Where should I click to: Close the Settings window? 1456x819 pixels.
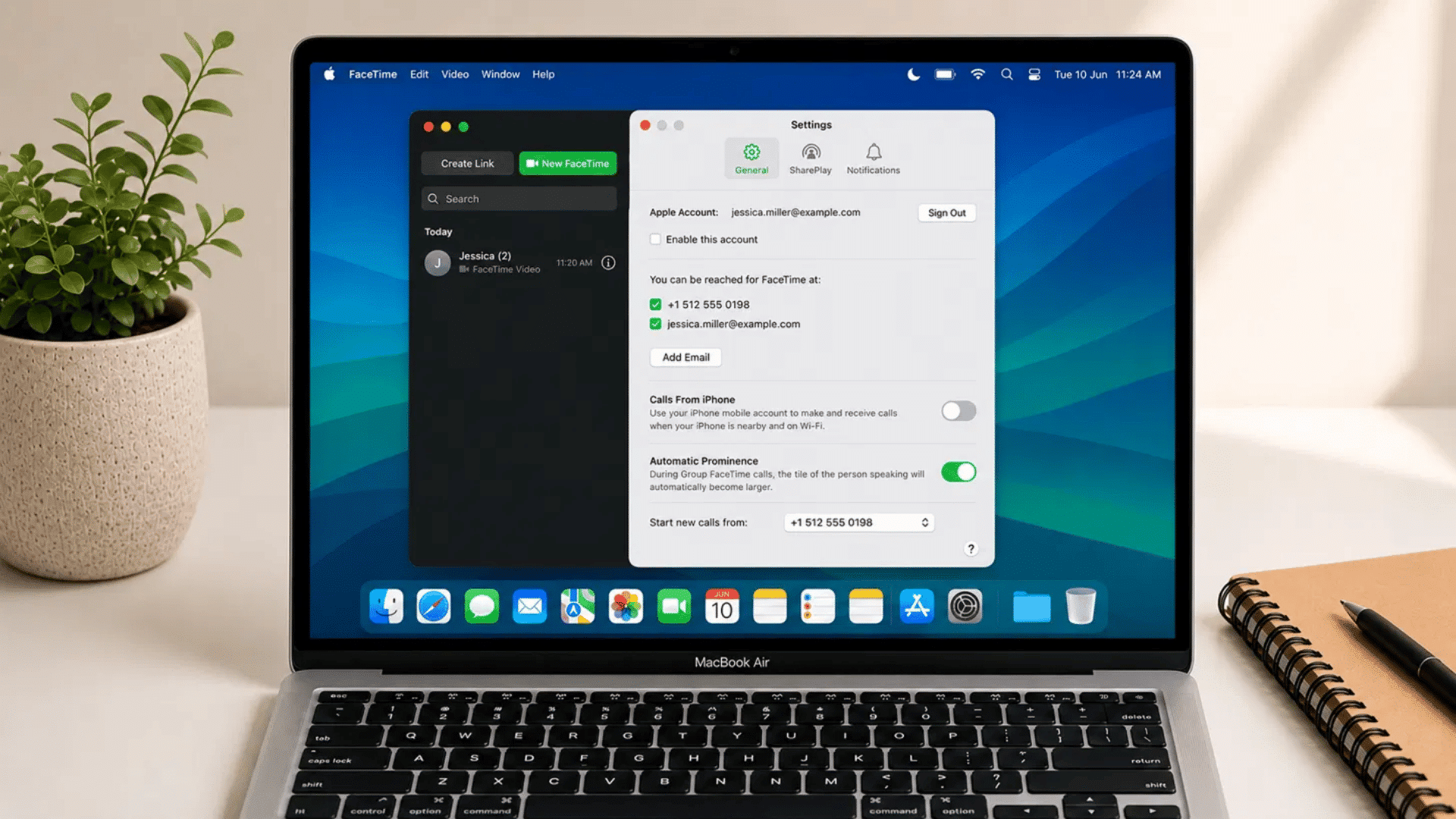[x=645, y=125]
